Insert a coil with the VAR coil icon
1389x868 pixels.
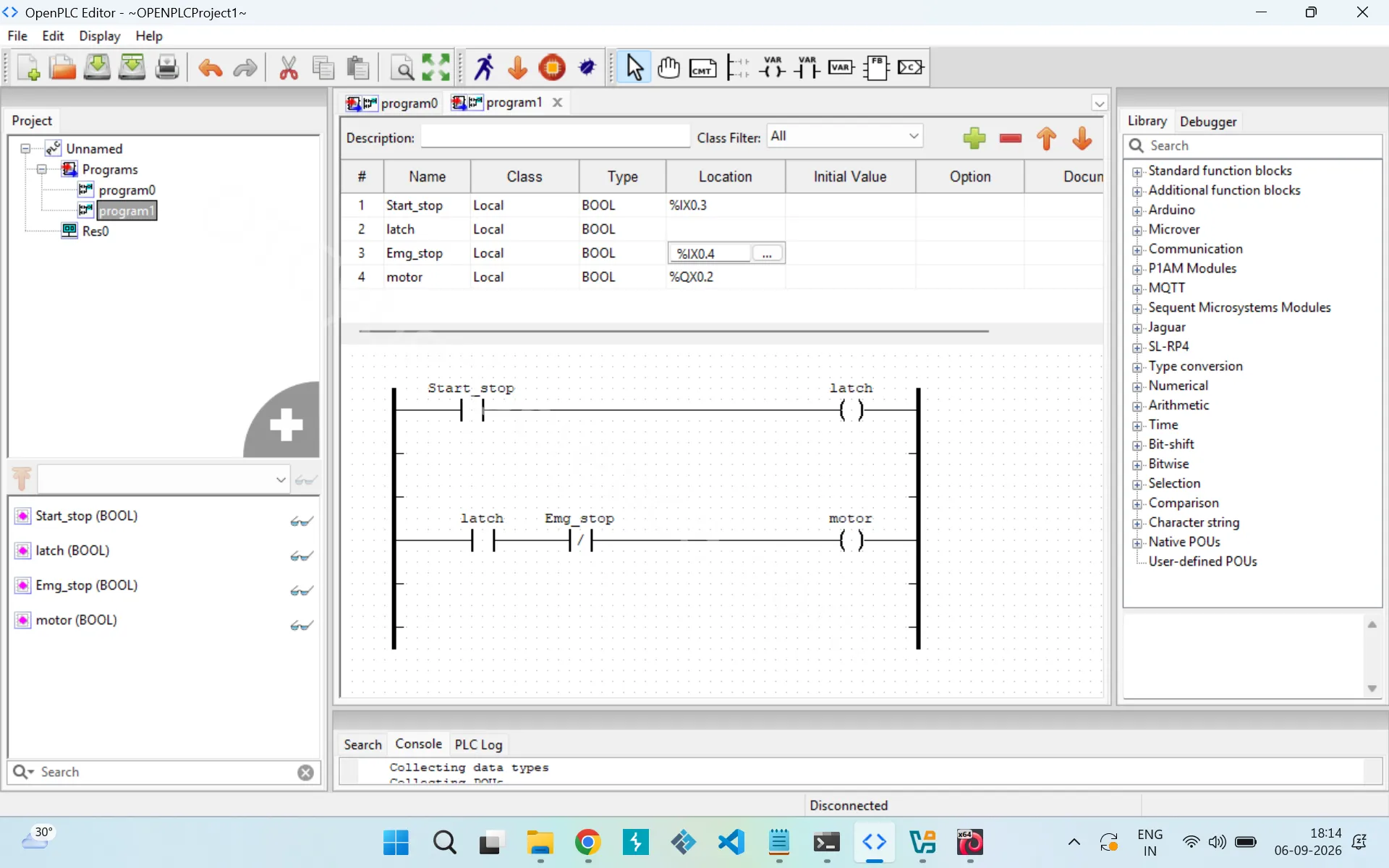(773, 67)
